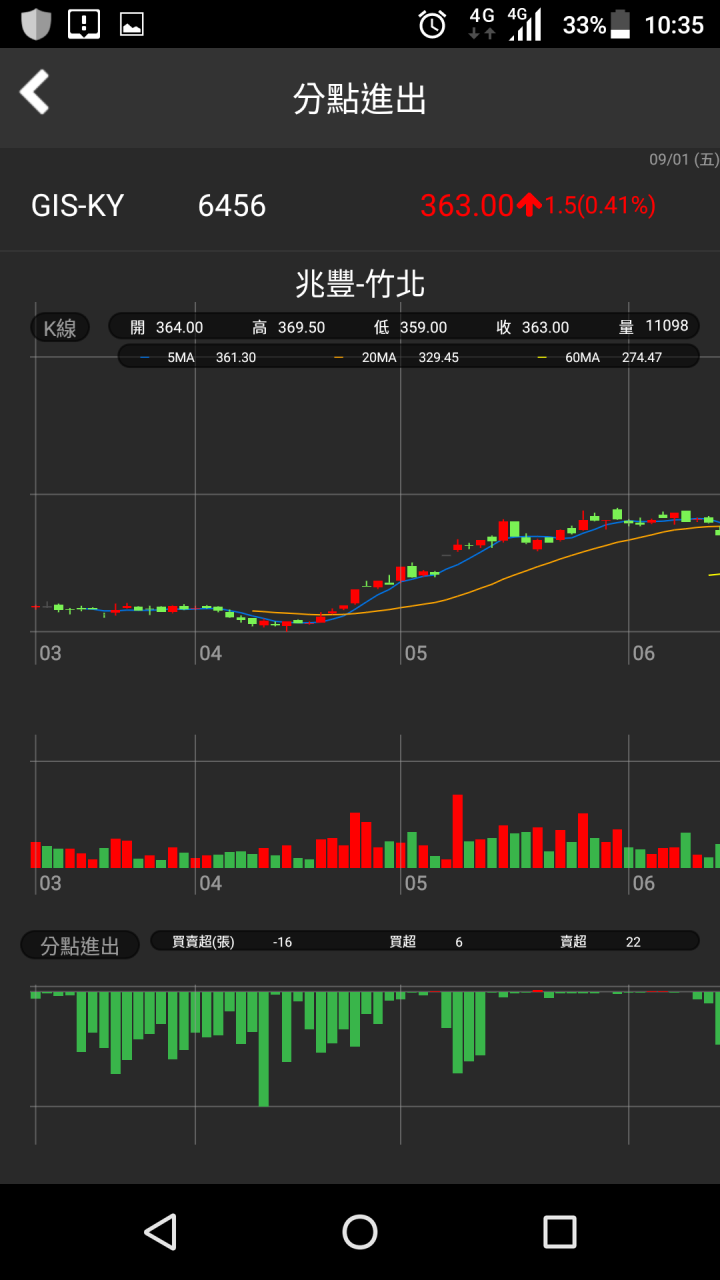
Task: Tap the date 09/01 (五)
Action: pyautogui.click(x=684, y=160)
